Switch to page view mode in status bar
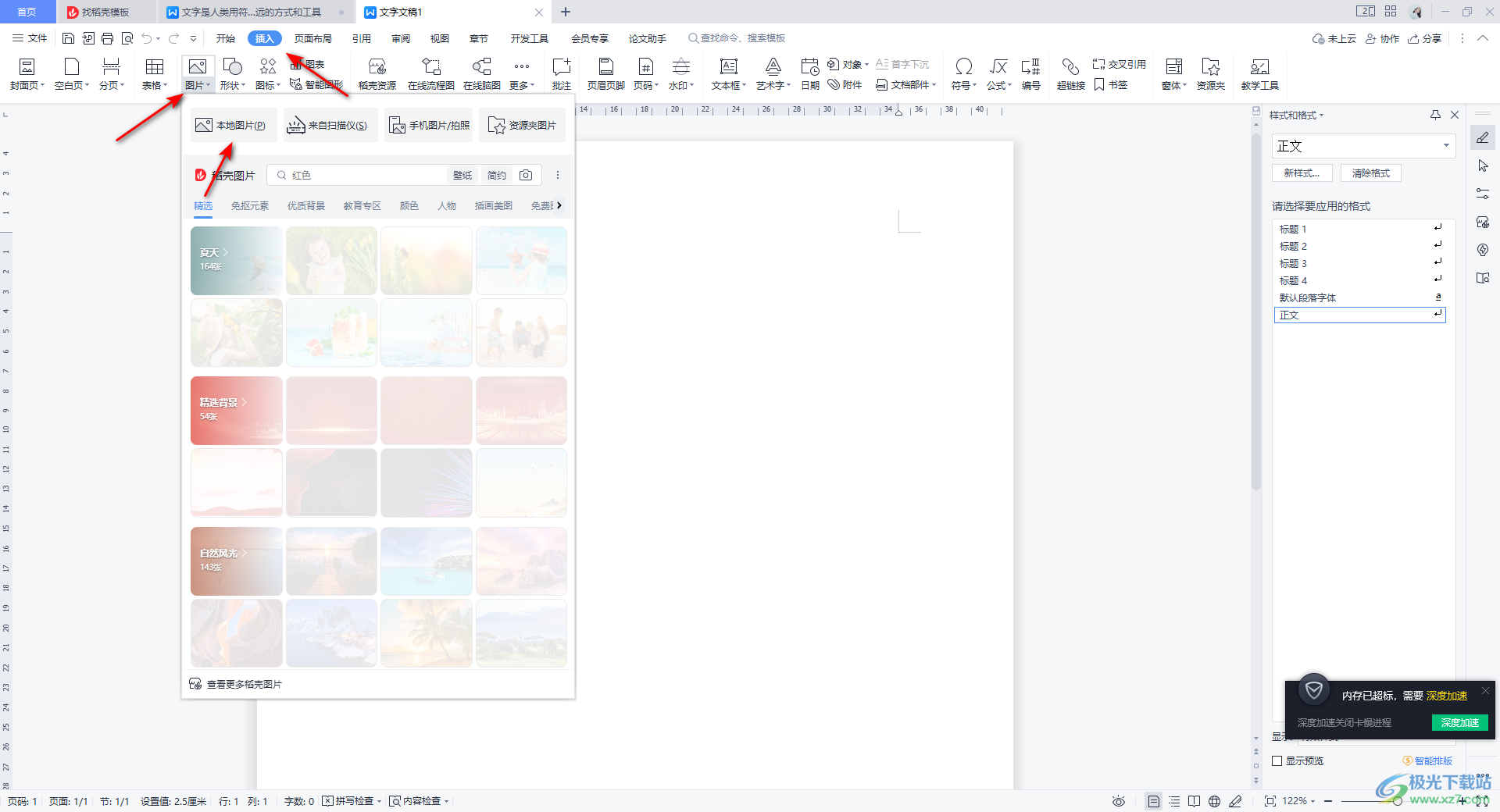Viewport: 1500px width, 812px height. [1154, 801]
